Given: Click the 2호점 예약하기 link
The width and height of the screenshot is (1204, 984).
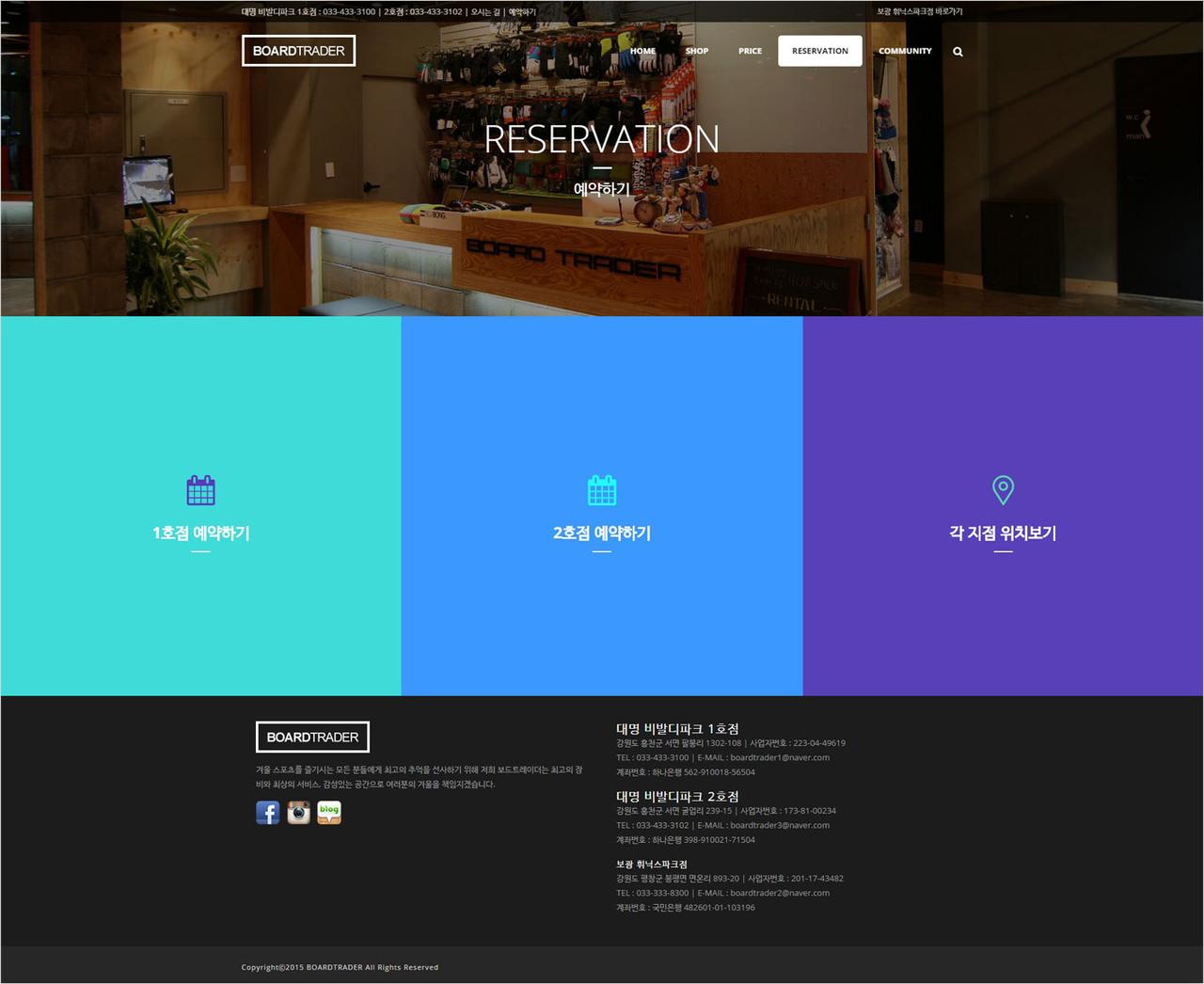Looking at the screenshot, I should pos(602,533).
